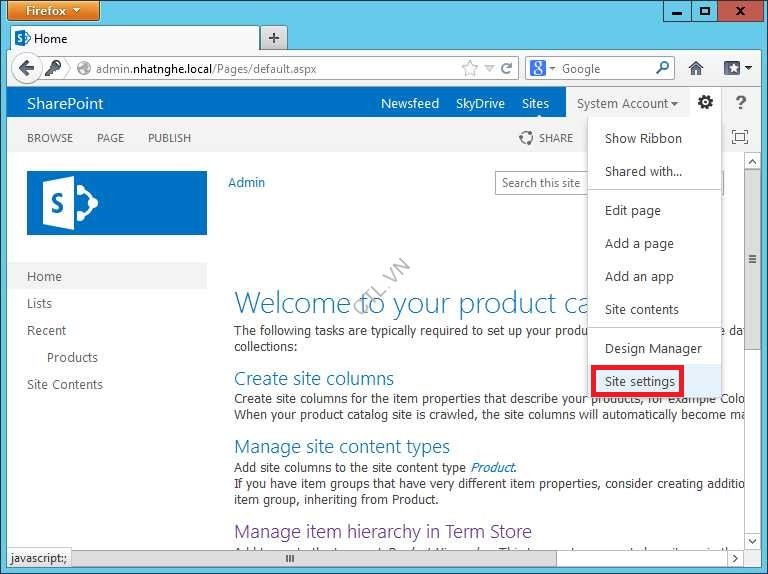This screenshot has width=768, height=574.
Task: Reload the page with the refresh icon
Action: [507, 69]
